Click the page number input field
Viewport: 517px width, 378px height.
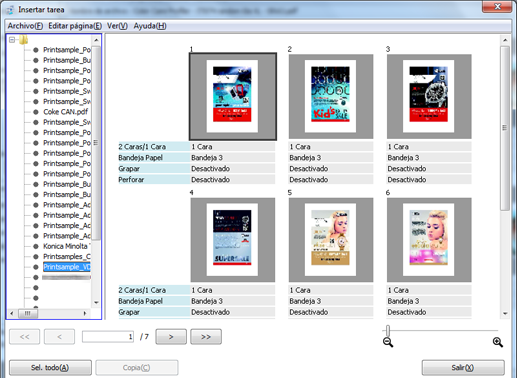(x=108, y=337)
